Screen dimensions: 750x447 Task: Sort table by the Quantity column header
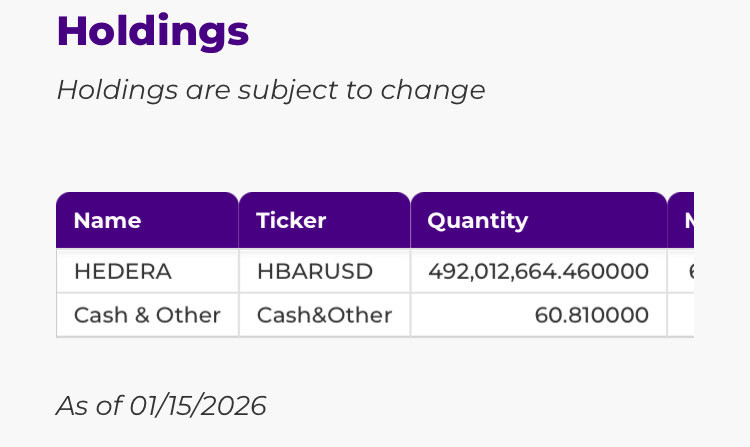pyautogui.click(x=477, y=220)
